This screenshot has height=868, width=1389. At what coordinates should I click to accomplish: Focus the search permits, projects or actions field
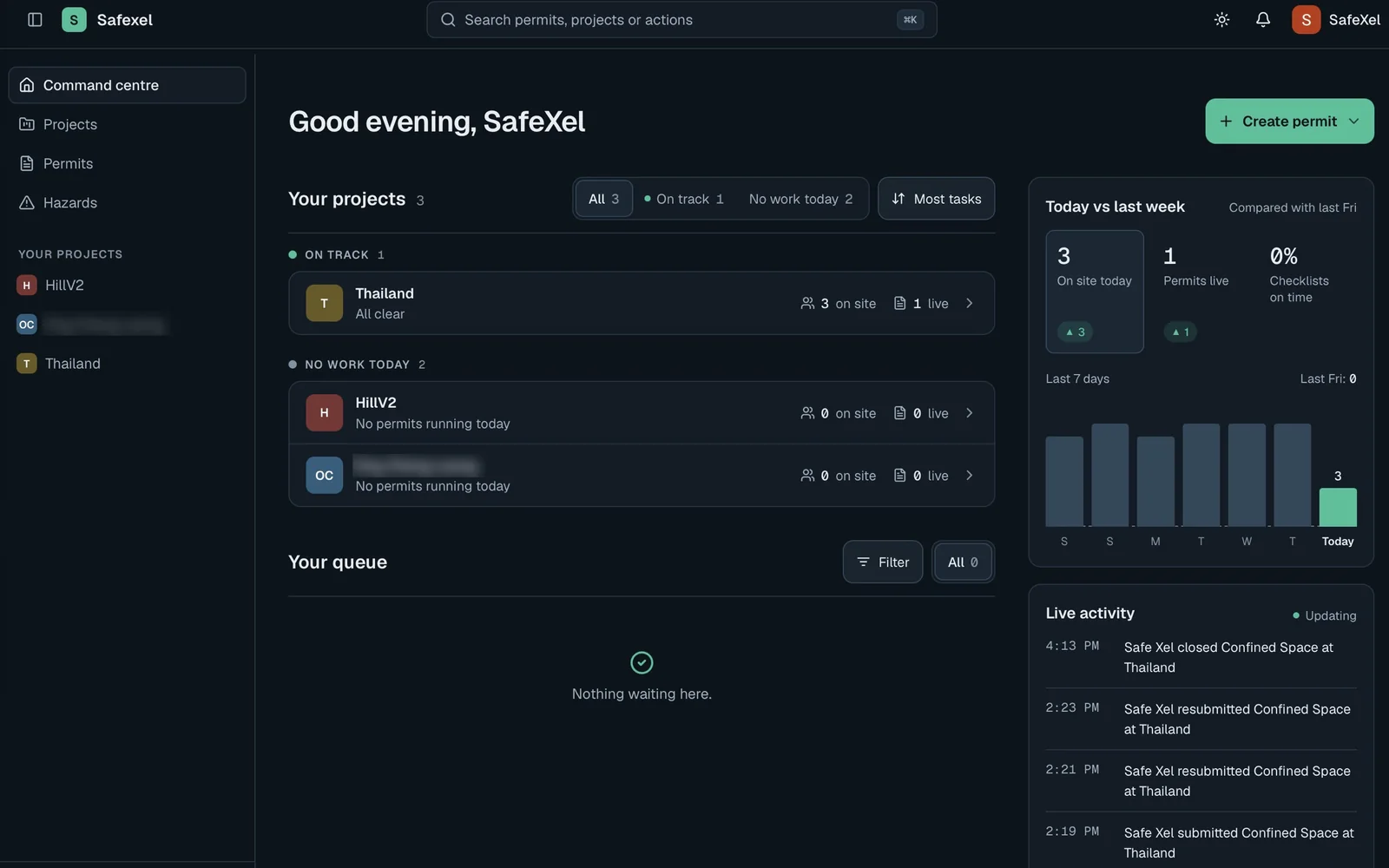pyautogui.click(x=681, y=19)
